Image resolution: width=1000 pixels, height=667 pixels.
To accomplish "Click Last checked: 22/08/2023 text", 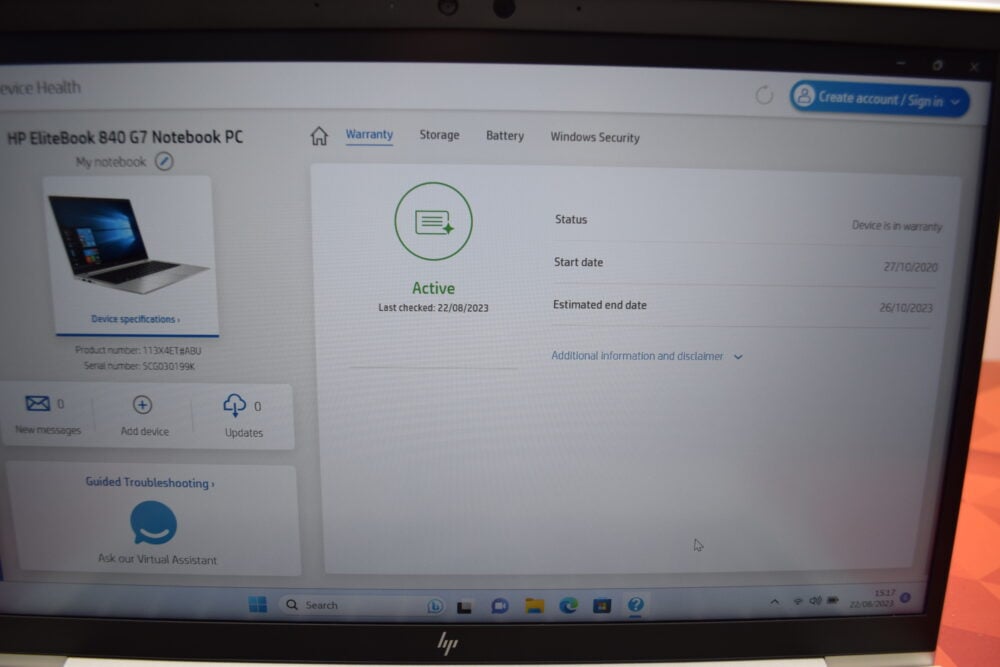I will click(433, 307).
